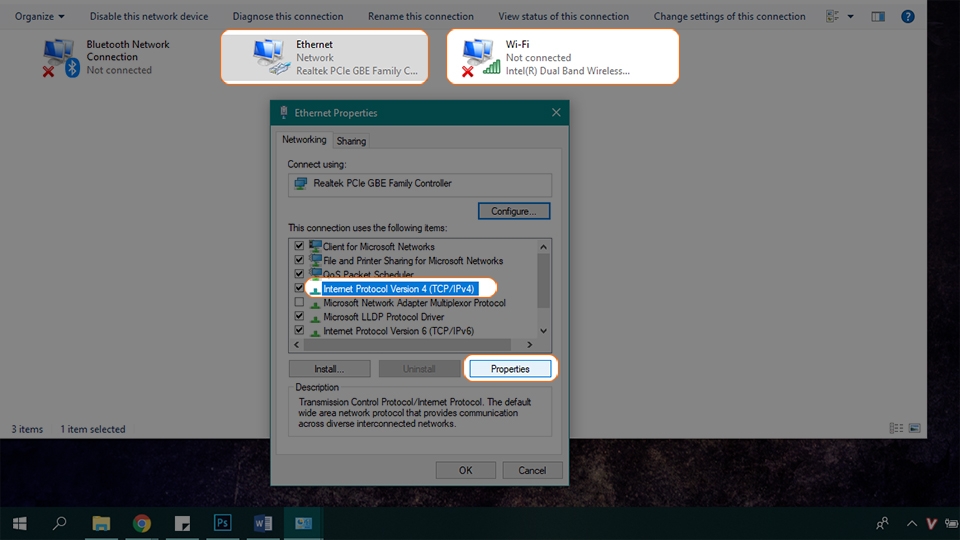The width and height of the screenshot is (960, 540).
Task: Toggle File and Printer Sharing checkbox
Action: click(x=299, y=260)
